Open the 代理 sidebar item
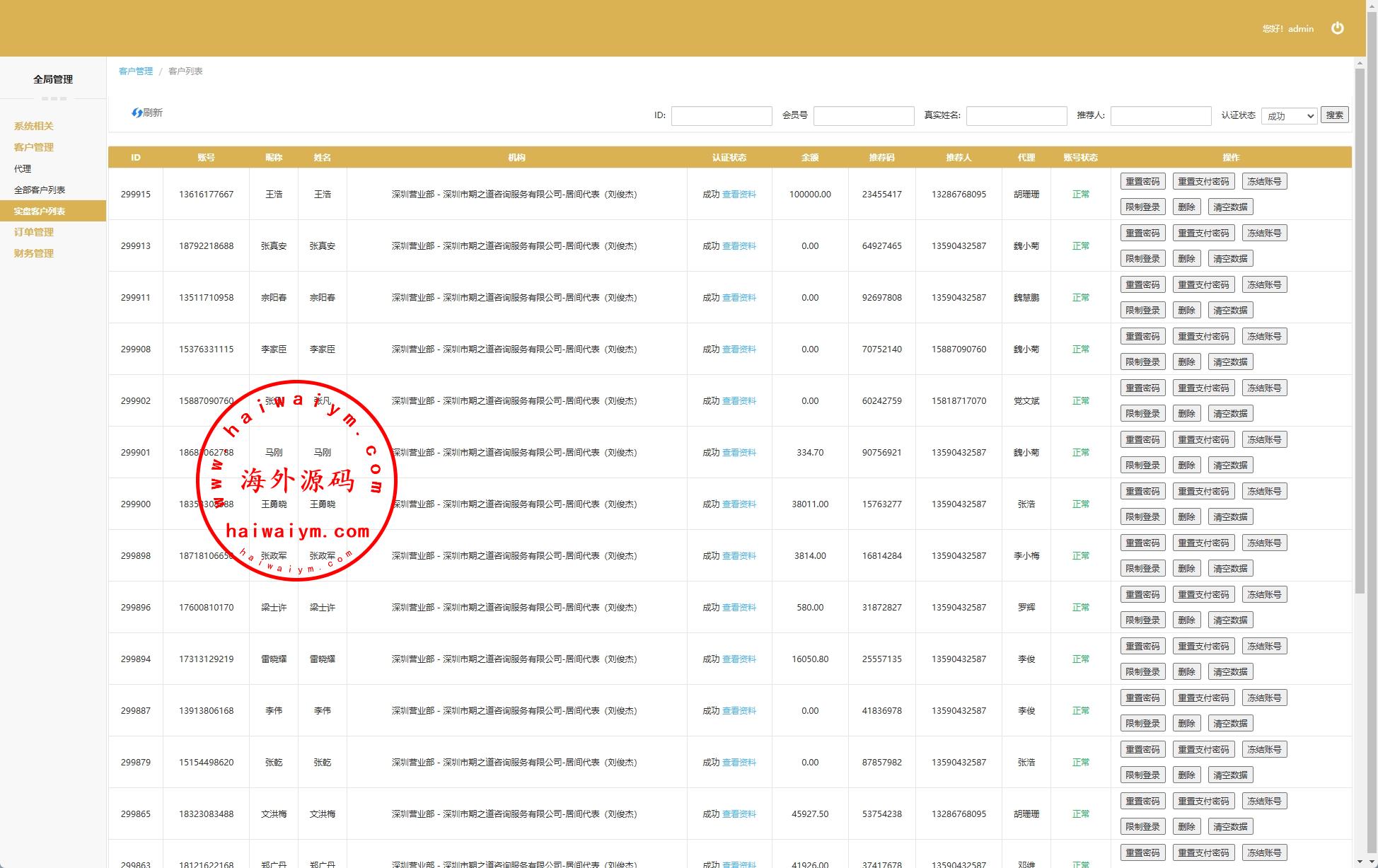The width and height of the screenshot is (1378, 868). tap(23, 168)
